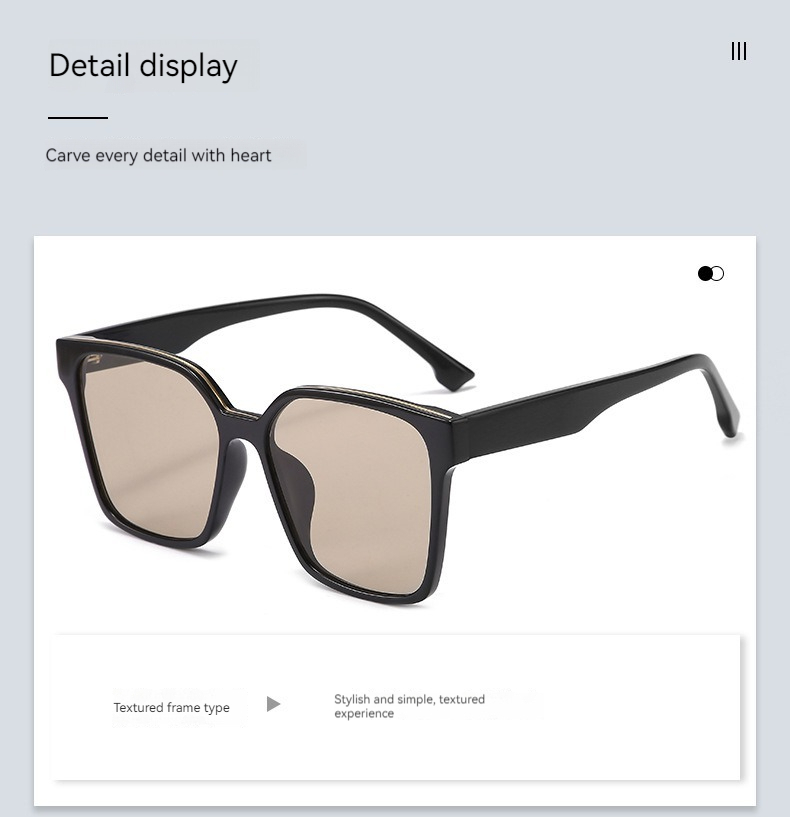
Task: Click the three vertical bars icon
Action: [x=738, y=51]
